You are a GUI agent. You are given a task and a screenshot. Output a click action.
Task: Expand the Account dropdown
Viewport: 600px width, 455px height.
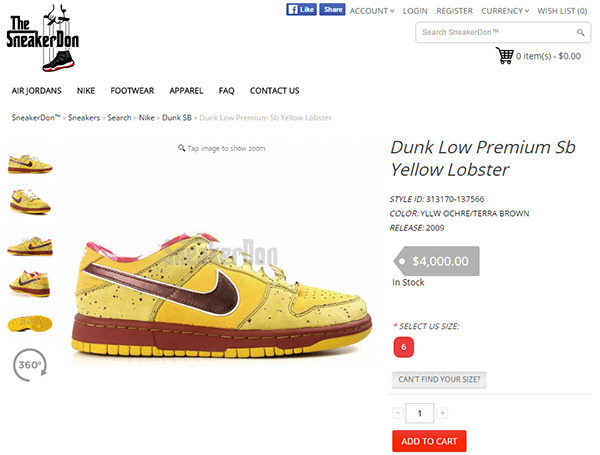click(x=372, y=11)
